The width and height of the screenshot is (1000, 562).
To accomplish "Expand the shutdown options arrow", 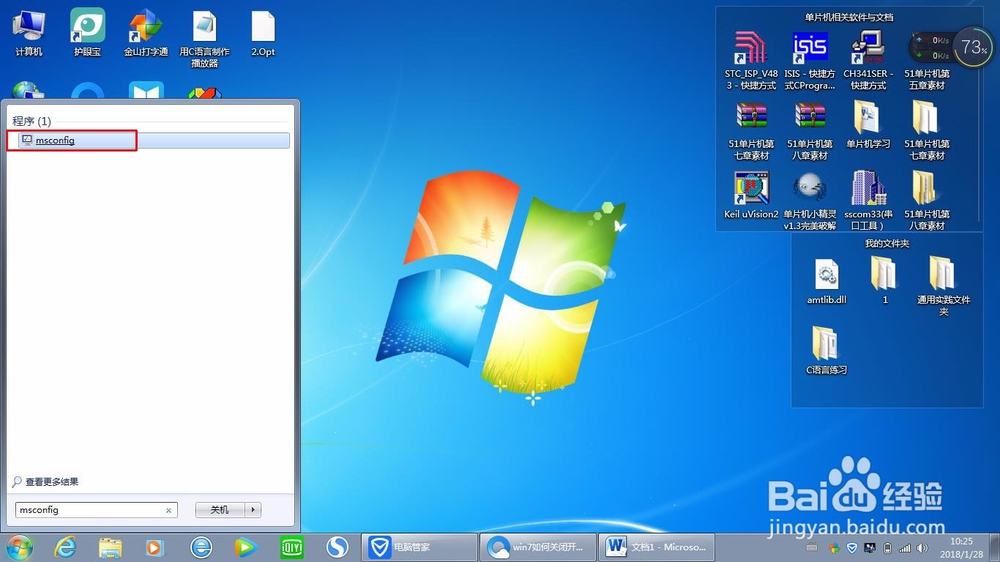I will click(253, 510).
